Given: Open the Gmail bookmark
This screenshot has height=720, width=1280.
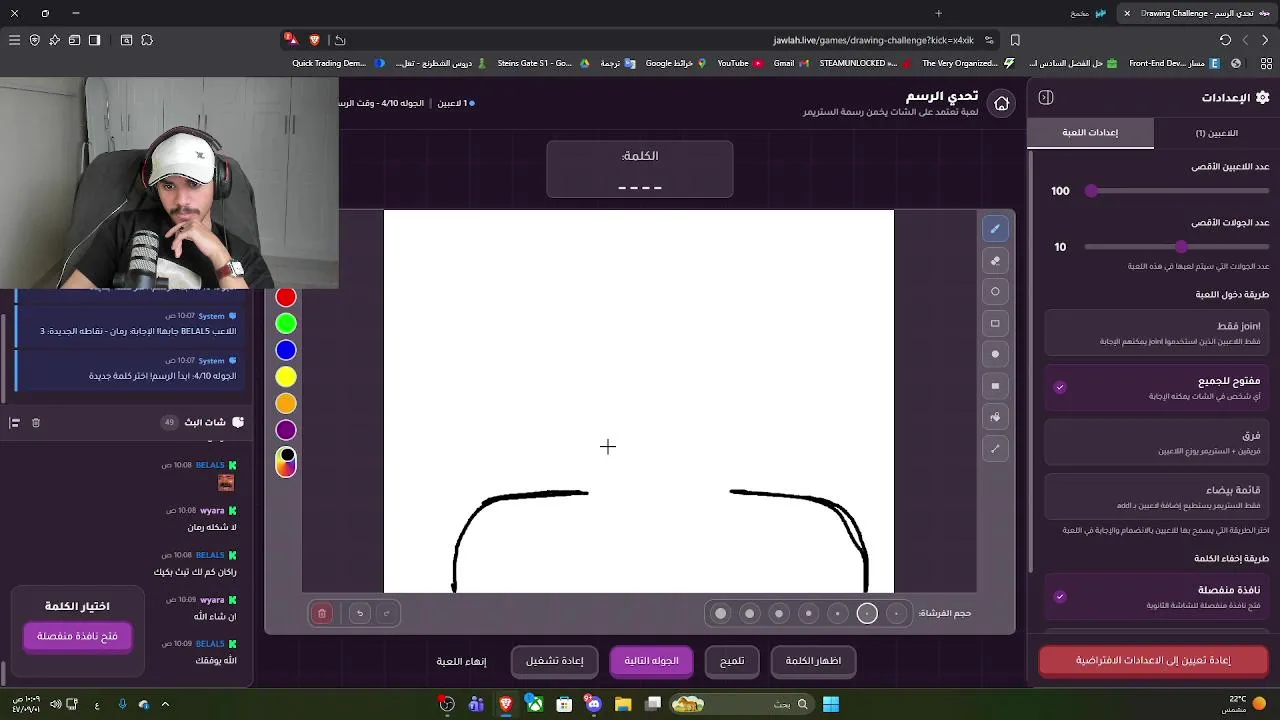Looking at the screenshot, I should pyautogui.click(x=791, y=63).
